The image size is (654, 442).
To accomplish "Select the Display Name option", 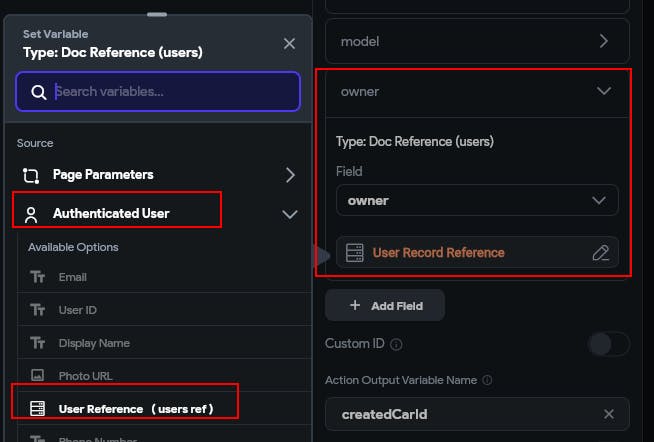I will pos(94,343).
